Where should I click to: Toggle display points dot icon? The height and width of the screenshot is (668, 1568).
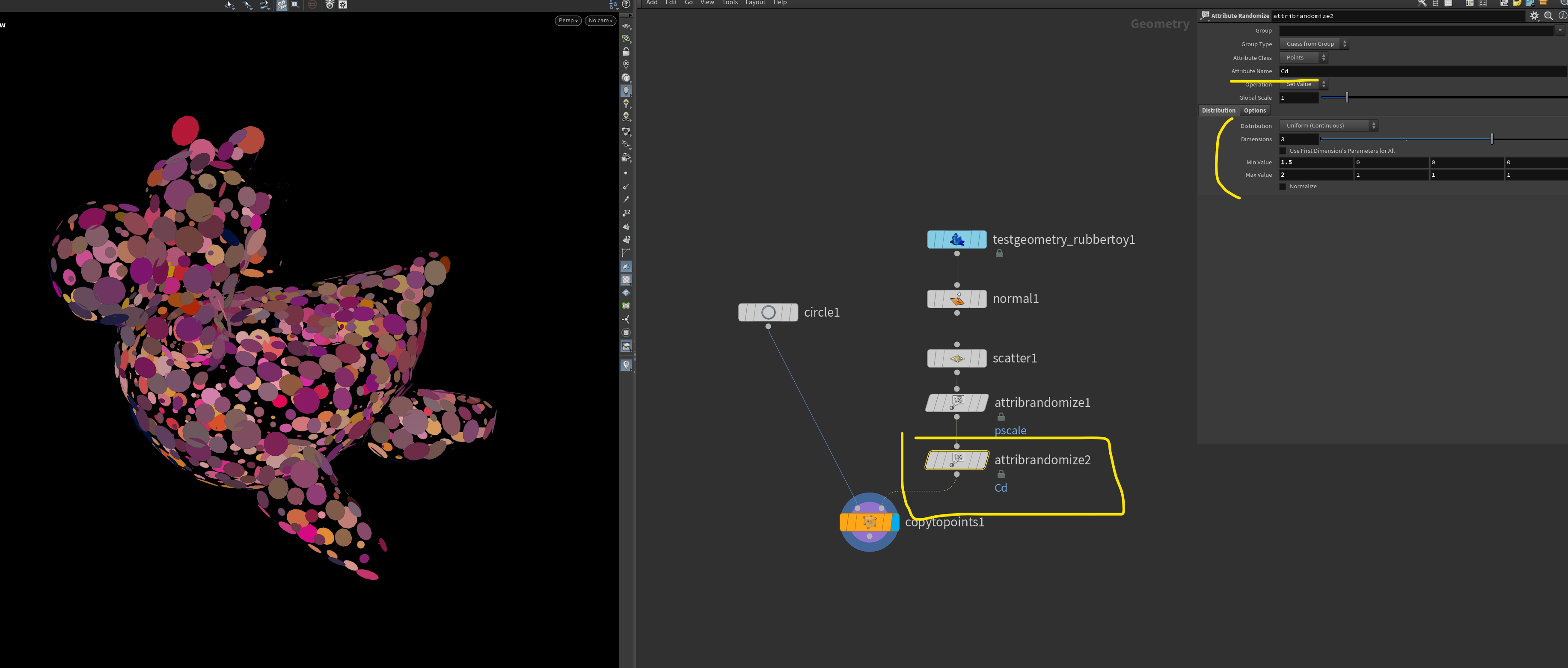(x=626, y=174)
